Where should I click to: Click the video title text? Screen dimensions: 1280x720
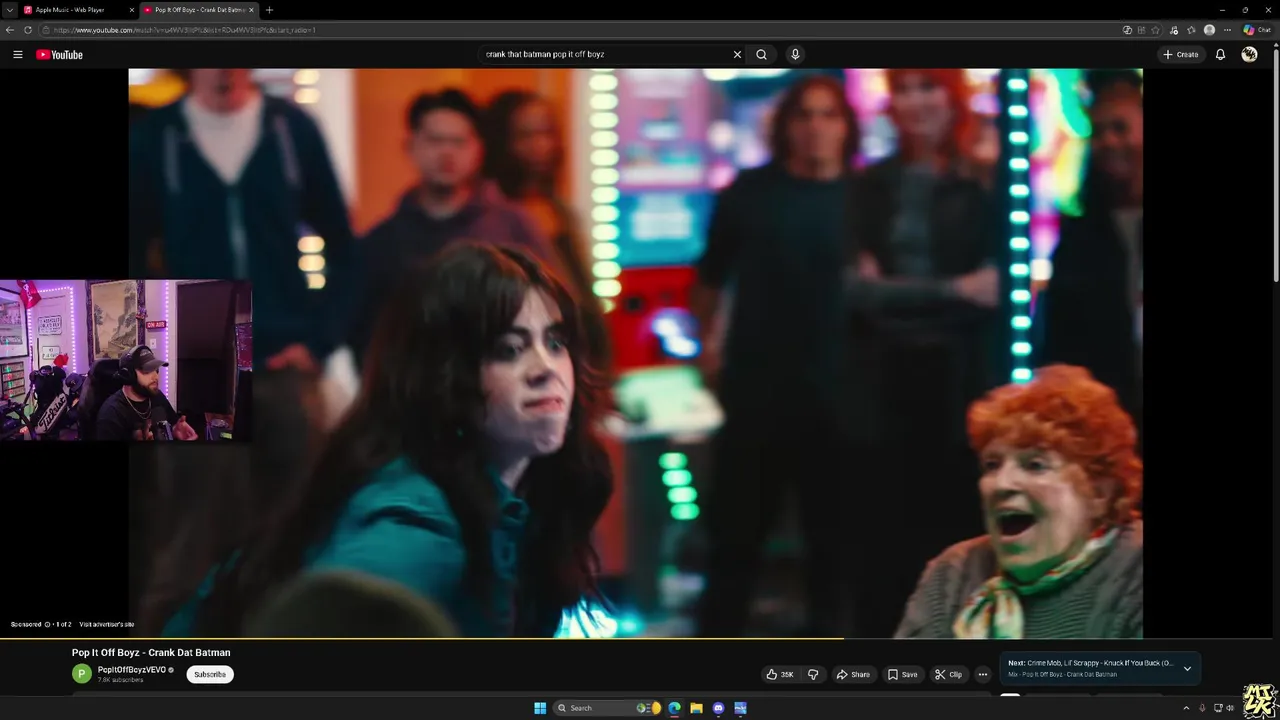tap(151, 652)
